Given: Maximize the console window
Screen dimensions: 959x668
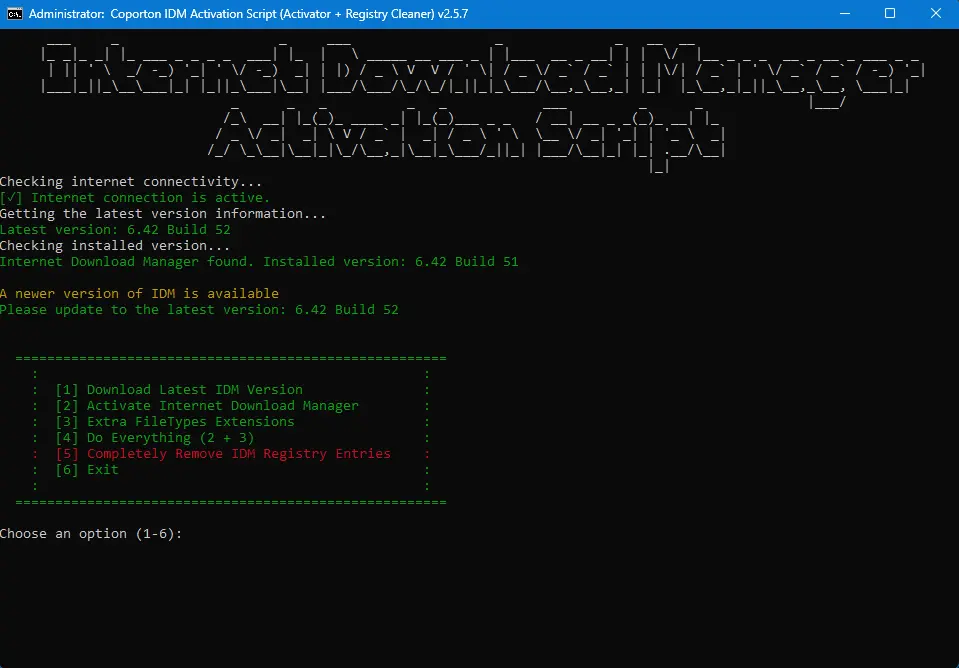Looking at the screenshot, I should tap(890, 13).
